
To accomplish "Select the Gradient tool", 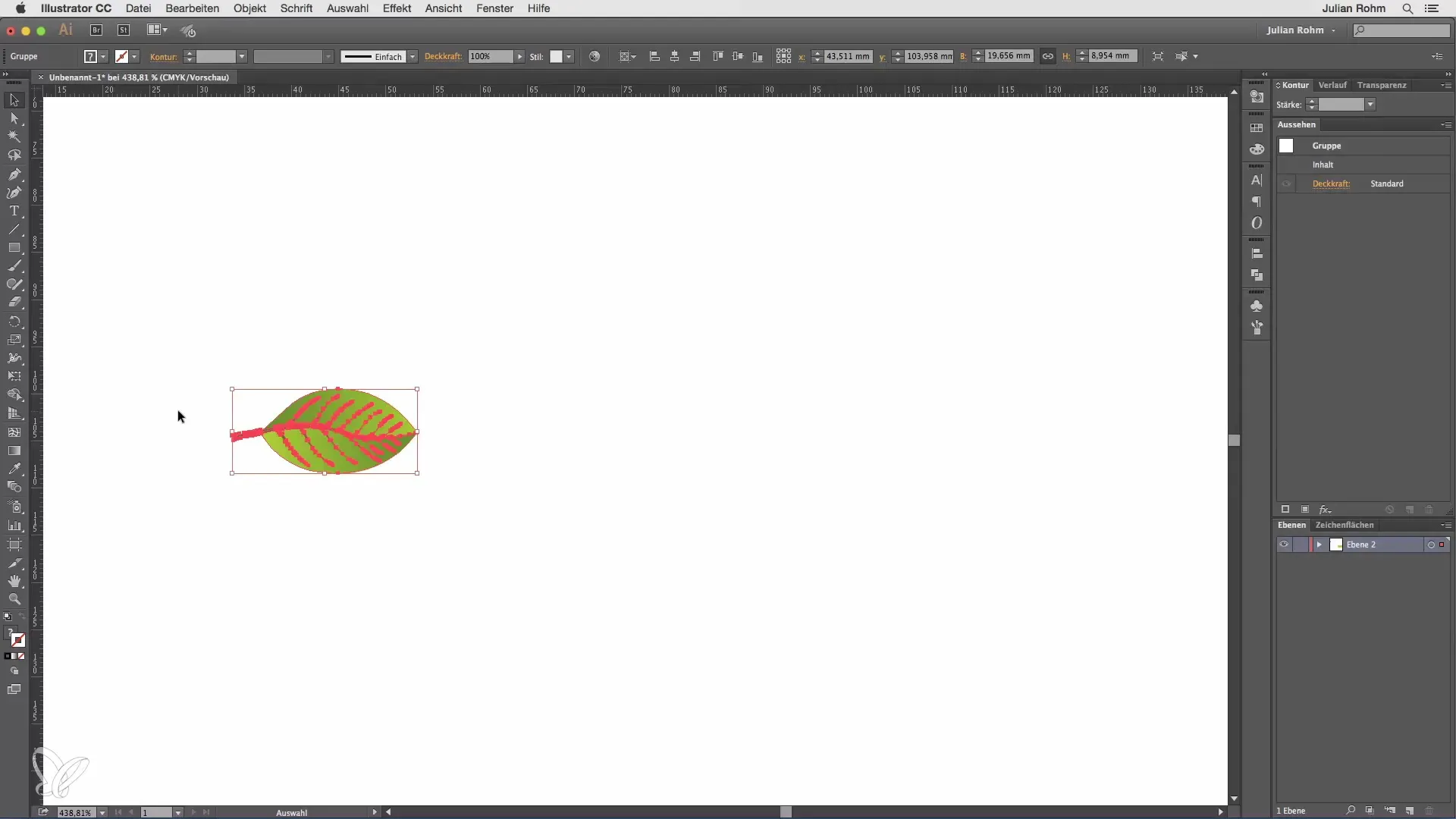I will coord(14,450).
